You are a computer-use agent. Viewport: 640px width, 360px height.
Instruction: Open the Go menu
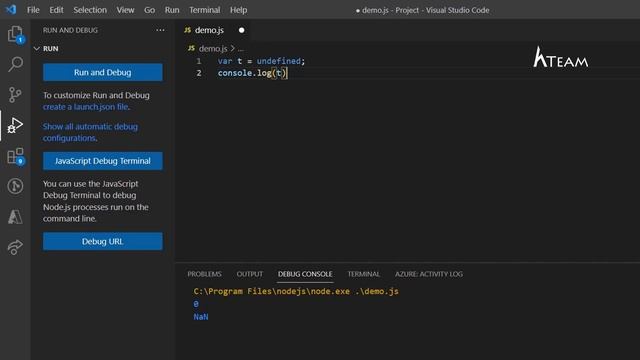(x=149, y=10)
